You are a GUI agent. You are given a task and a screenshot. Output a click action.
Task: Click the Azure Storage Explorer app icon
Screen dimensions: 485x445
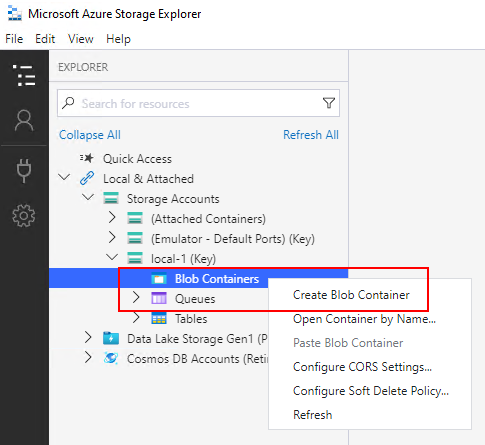click(15, 14)
